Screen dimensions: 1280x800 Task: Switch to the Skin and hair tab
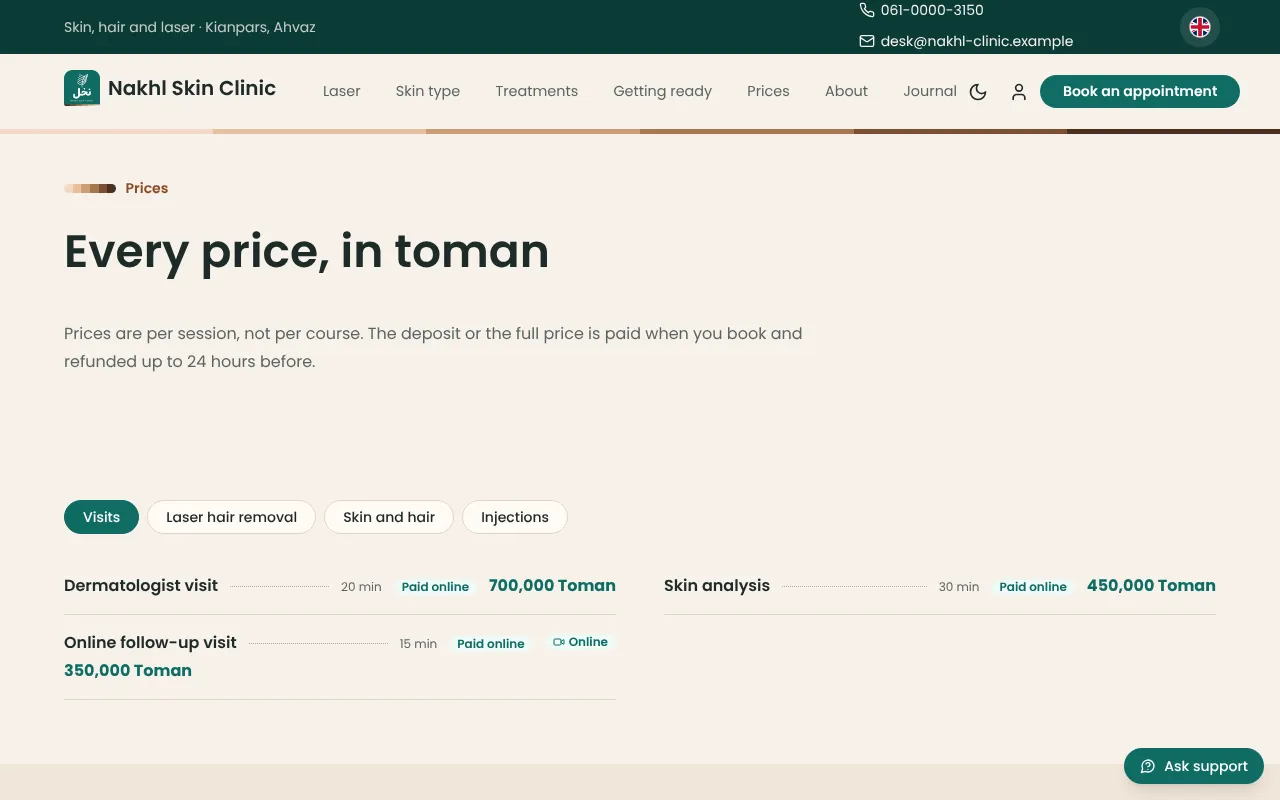pyautogui.click(x=389, y=517)
